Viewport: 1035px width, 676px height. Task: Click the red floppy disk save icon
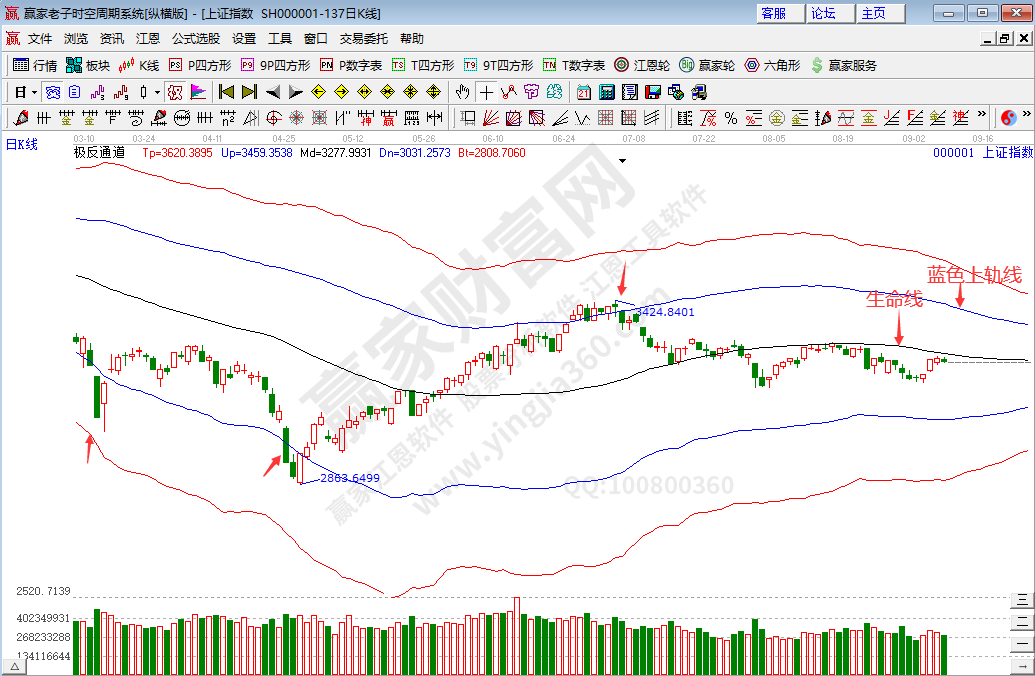click(x=652, y=92)
